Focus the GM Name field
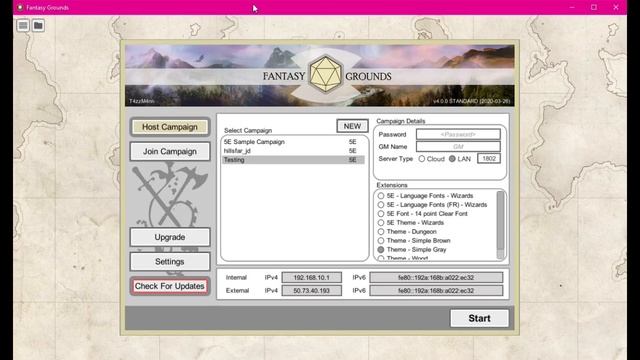640x360 pixels. coord(458,147)
